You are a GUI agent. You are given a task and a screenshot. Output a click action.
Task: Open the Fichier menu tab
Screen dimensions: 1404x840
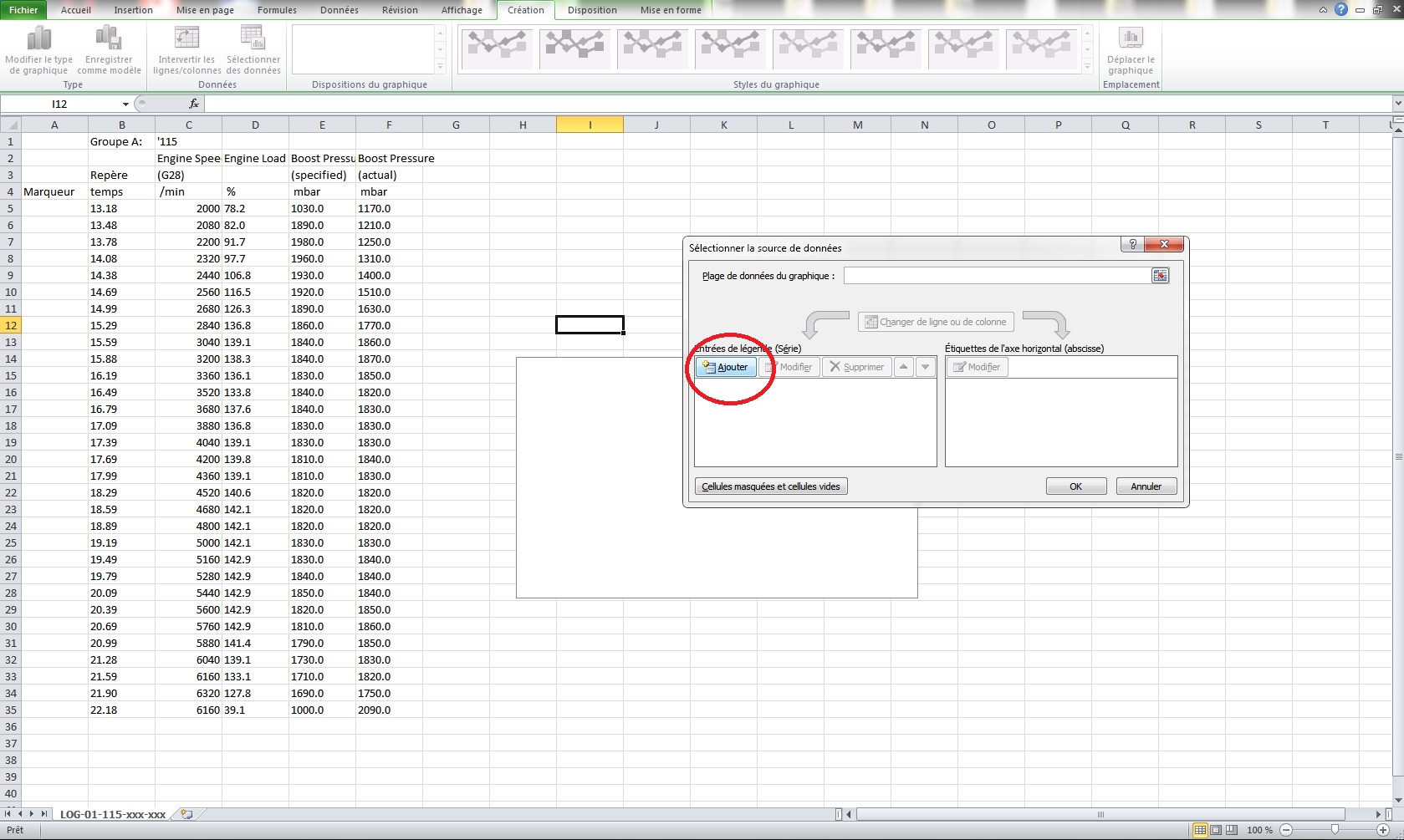[x=23, y=10]
